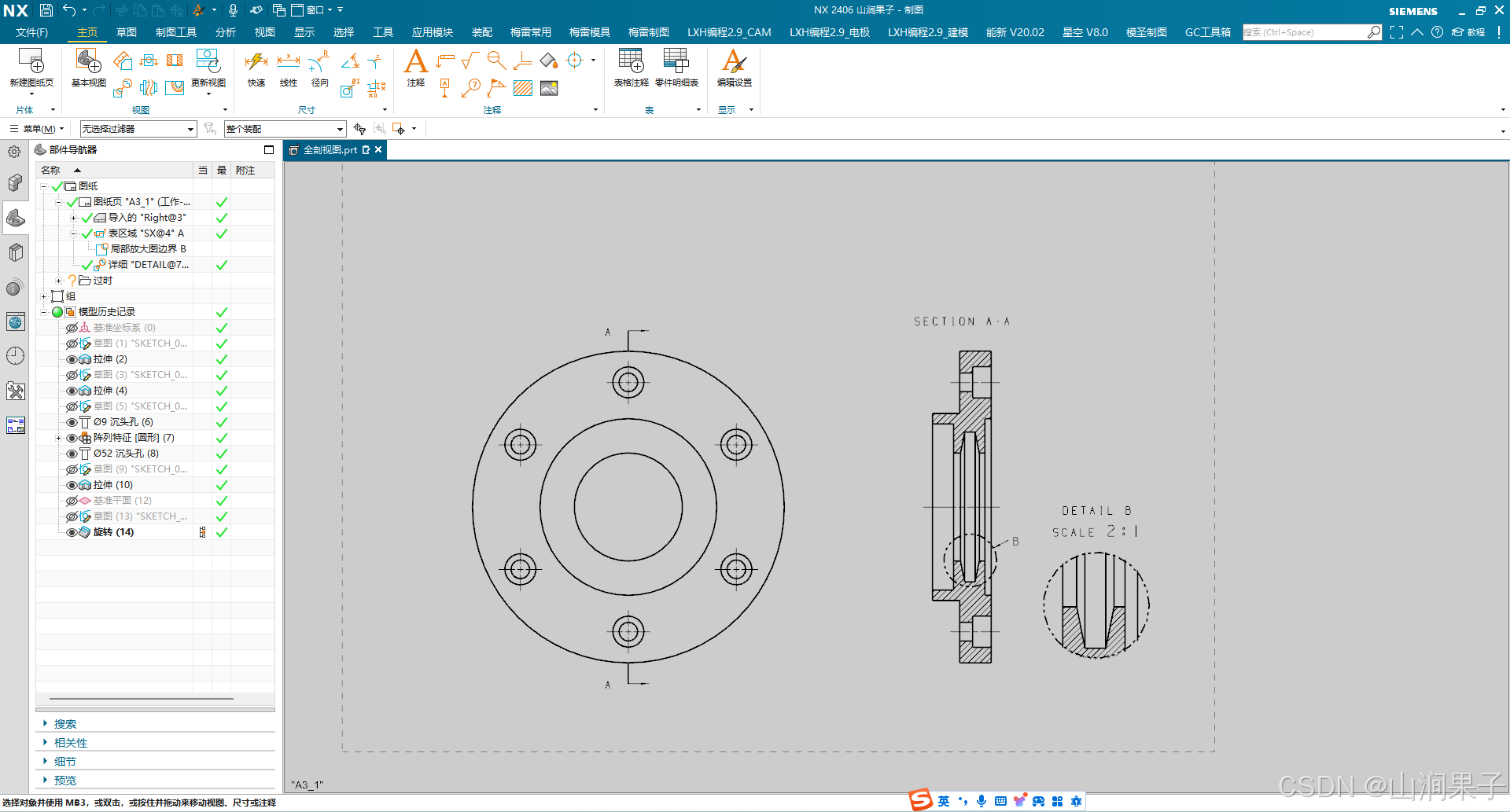The image size is (1510, 812).
Task: Expand the 阵列特征 [圆形] (7) tree node
Action: [59, 438]
